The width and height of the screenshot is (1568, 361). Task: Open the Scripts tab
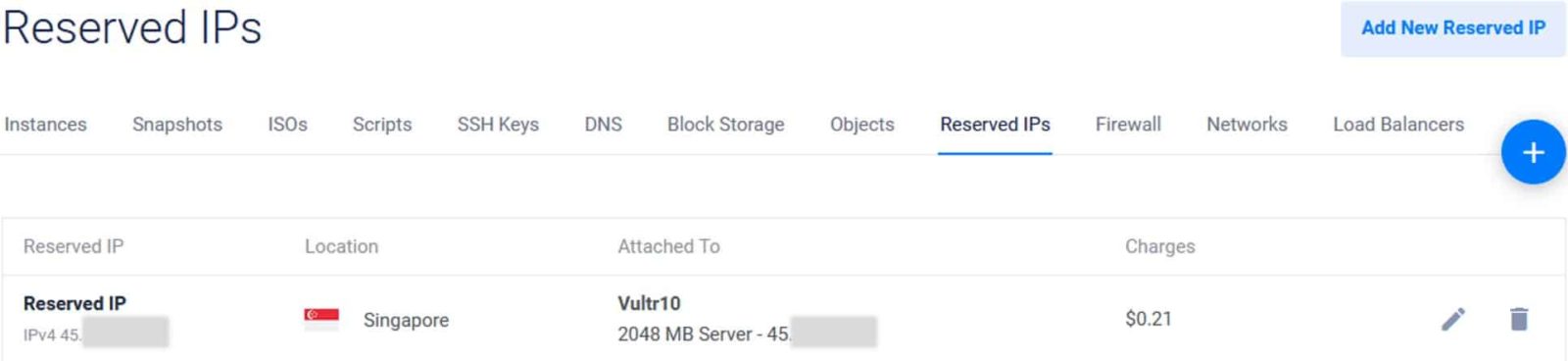click(382, 125)
